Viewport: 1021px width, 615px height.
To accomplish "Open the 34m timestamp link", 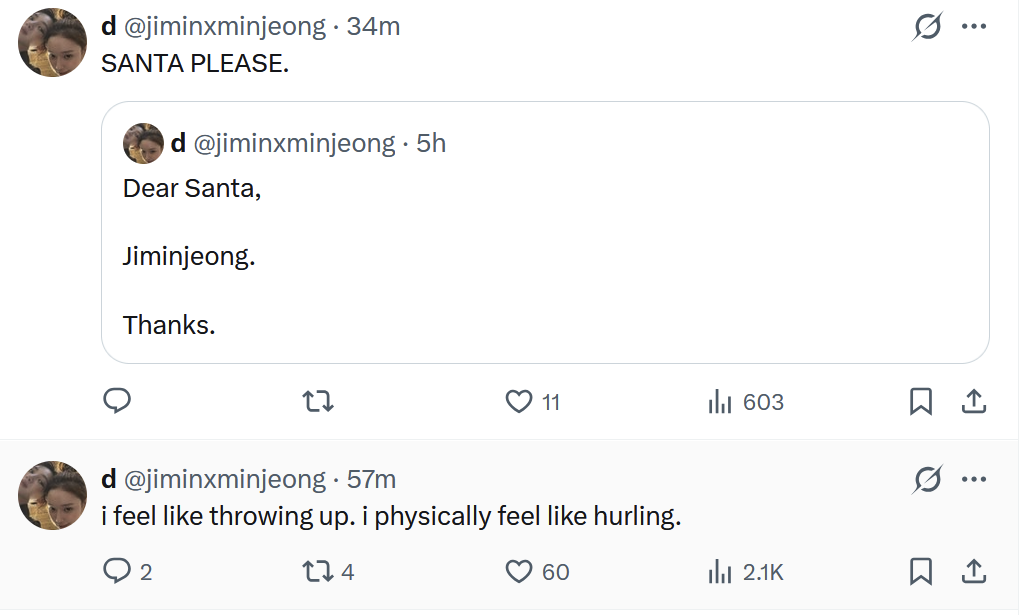I will [x=373, y=27].
